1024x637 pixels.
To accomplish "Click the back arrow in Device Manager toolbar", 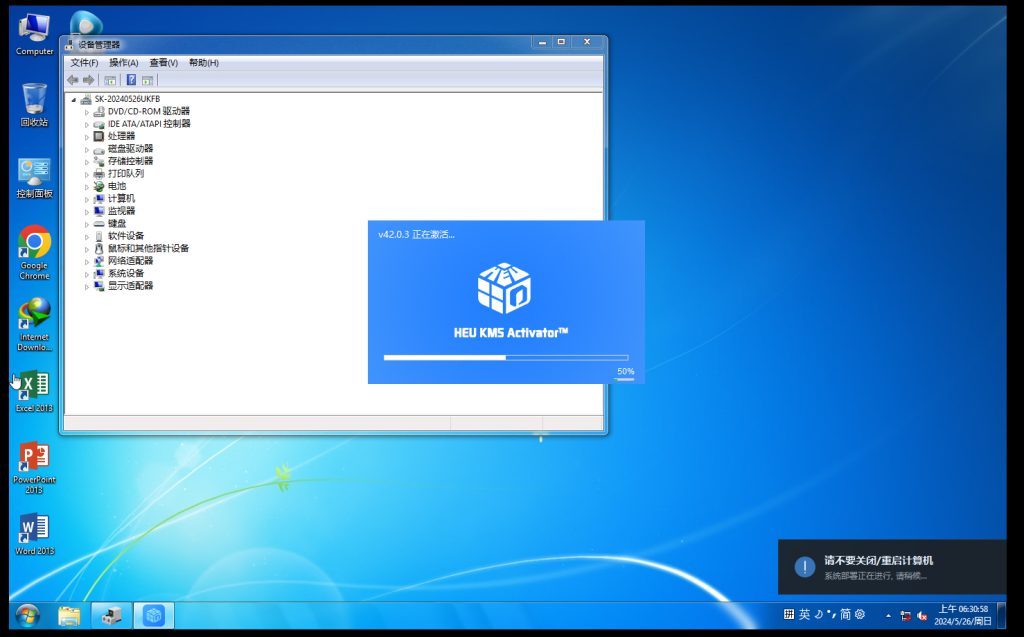I will click(72, 80).
